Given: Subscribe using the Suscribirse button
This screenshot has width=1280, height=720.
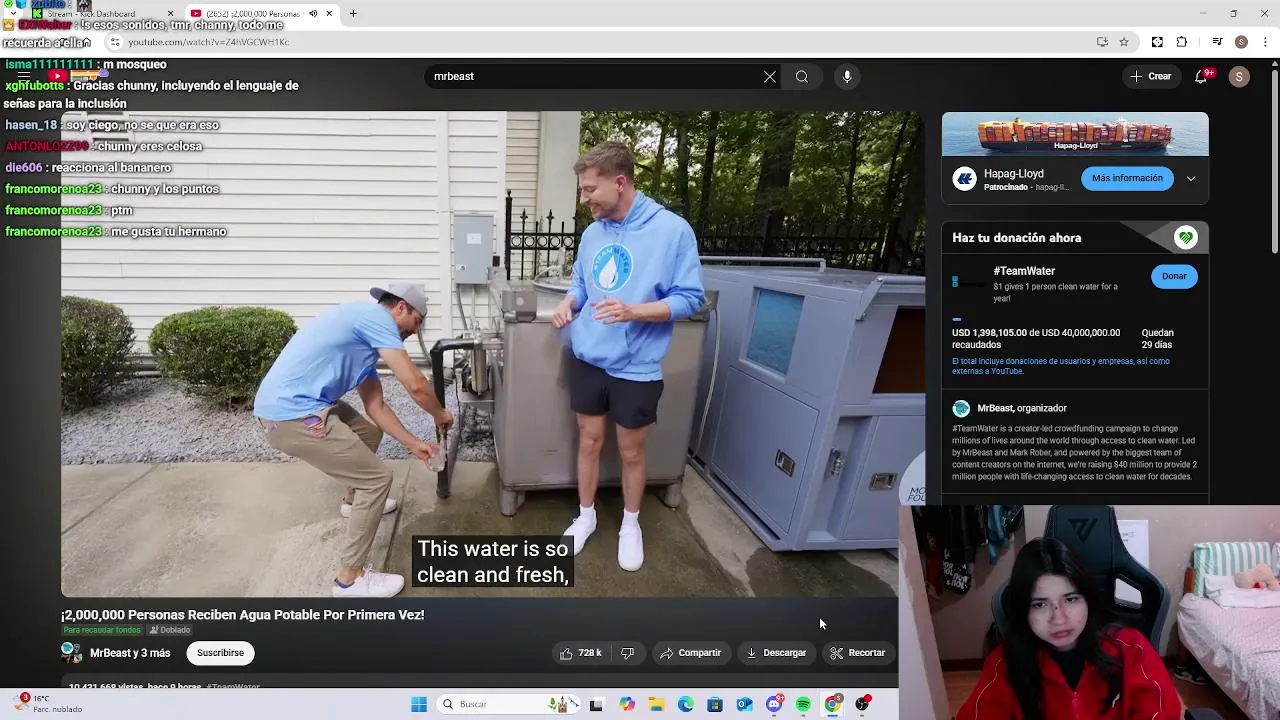Looking at the screenshot, I should click(x=220, y=653).
